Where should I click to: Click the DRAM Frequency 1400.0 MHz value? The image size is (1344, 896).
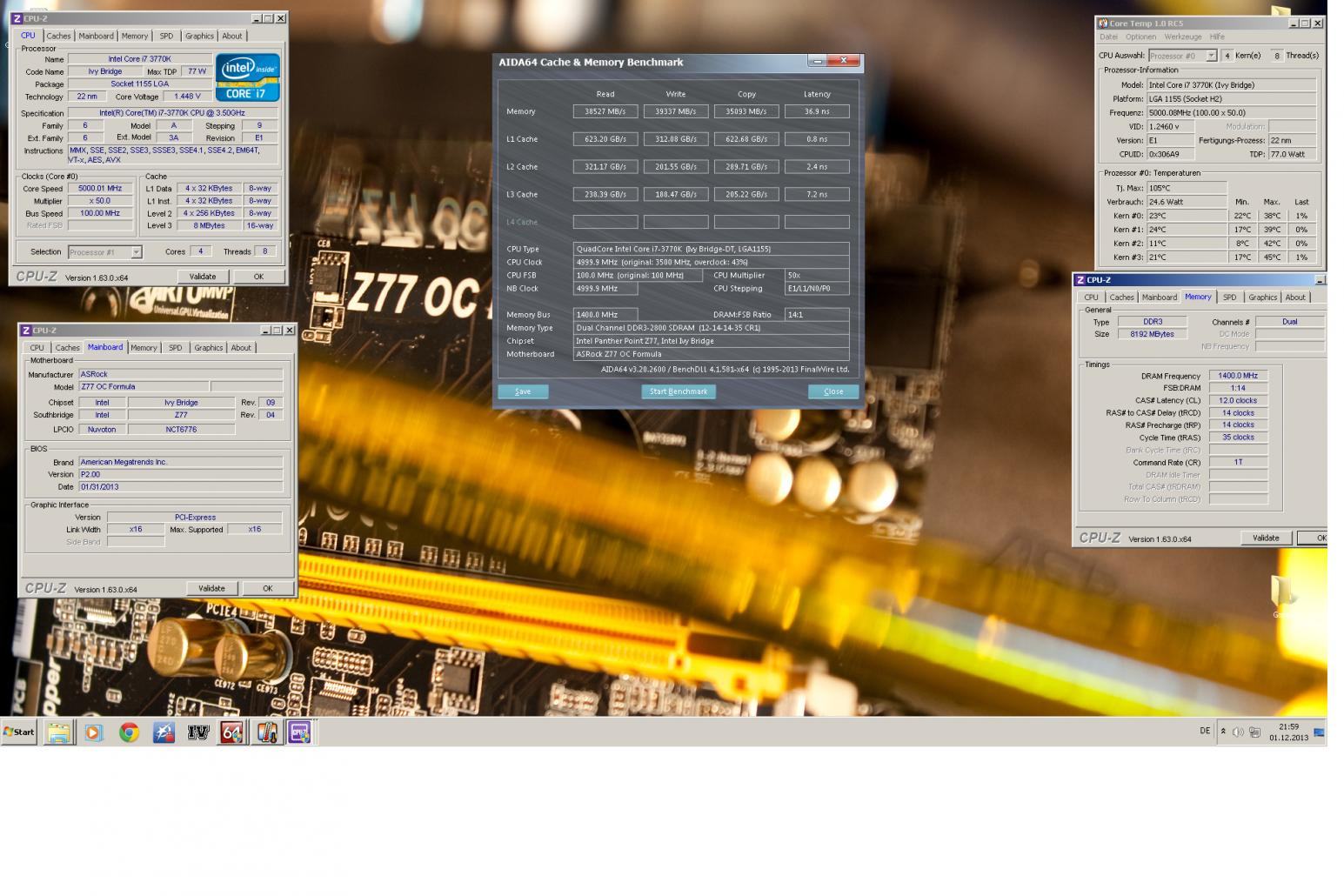(1238, 376)
